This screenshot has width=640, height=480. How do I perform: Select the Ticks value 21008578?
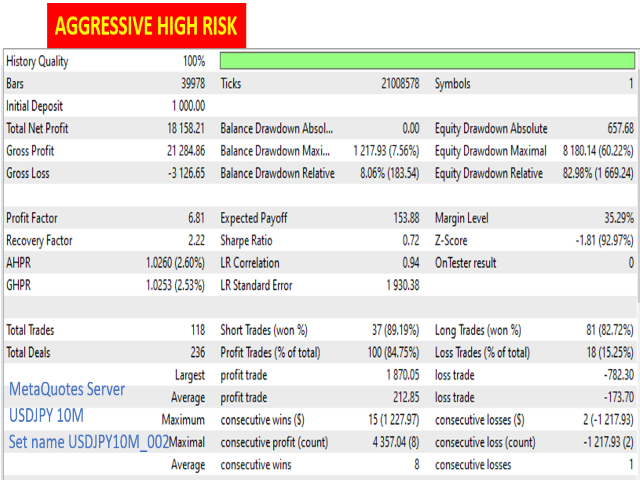pos(400,84)
